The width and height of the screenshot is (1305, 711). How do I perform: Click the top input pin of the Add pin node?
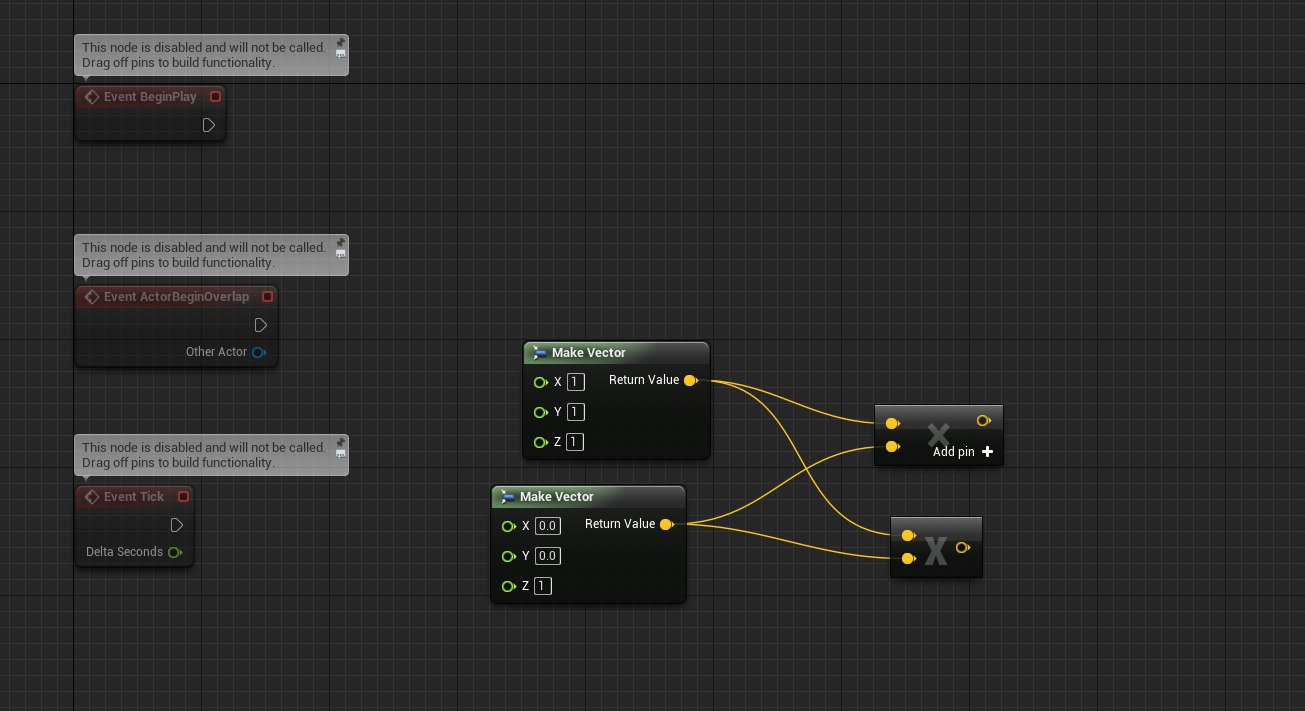click(x=892, y=423)
